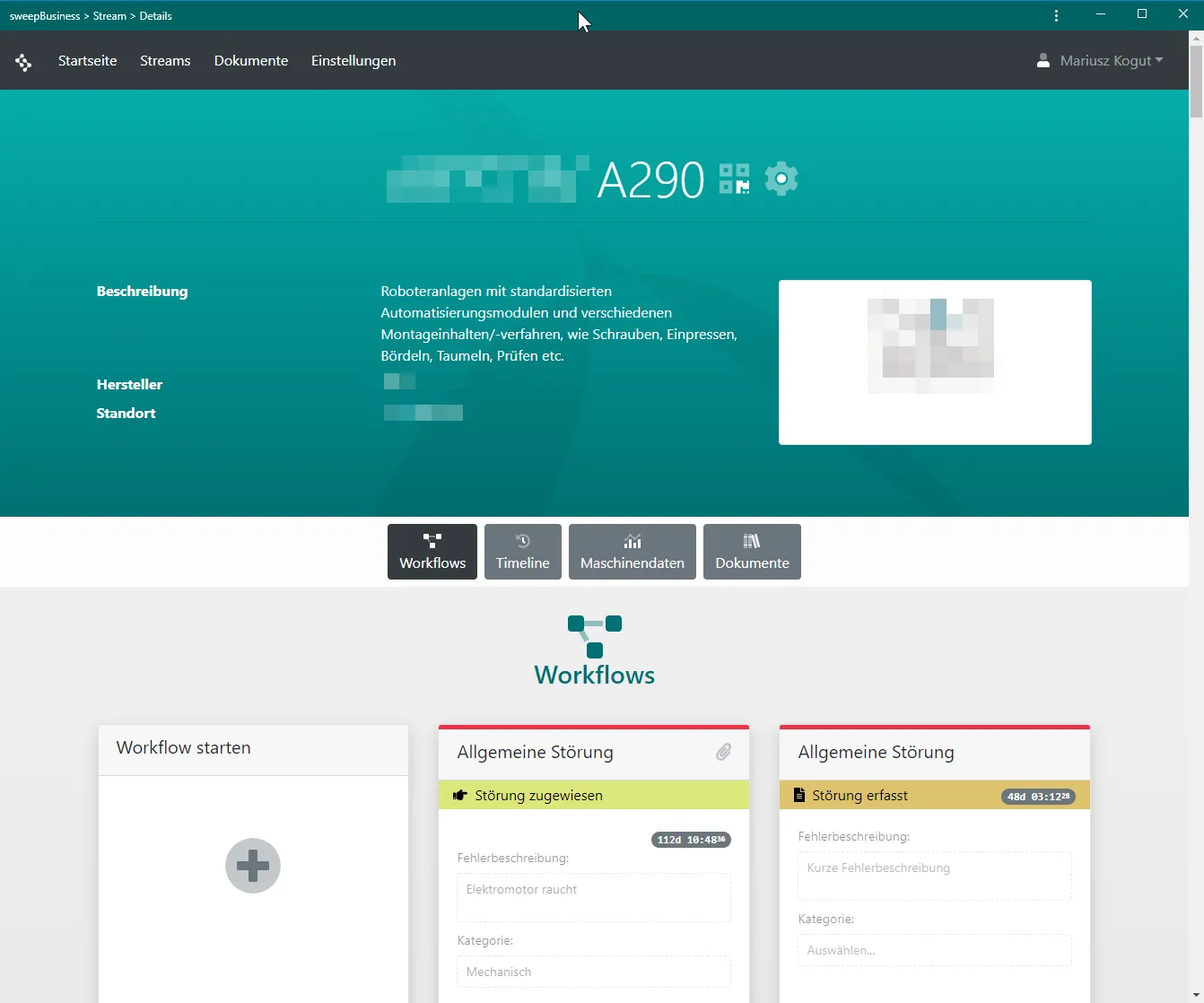The width and height of the screenshot is (1204, 1003).
Task: Select the Workflows tab
Action: 432,552
